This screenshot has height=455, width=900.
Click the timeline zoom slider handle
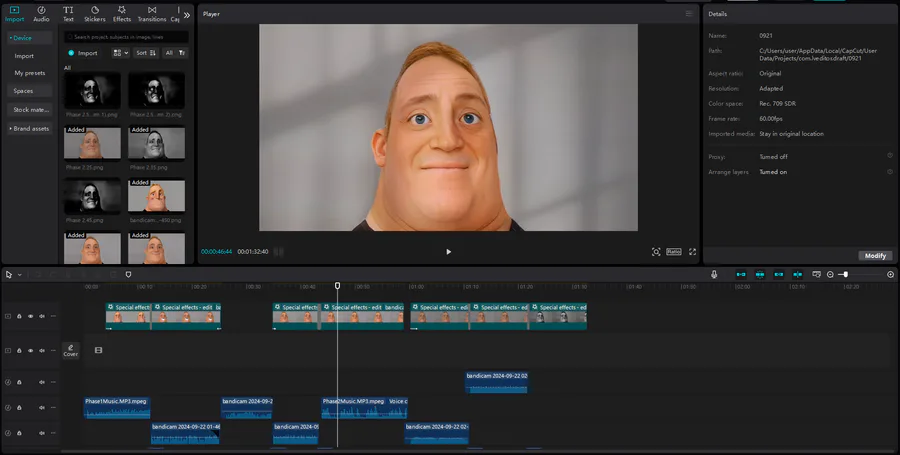[845, 275]
